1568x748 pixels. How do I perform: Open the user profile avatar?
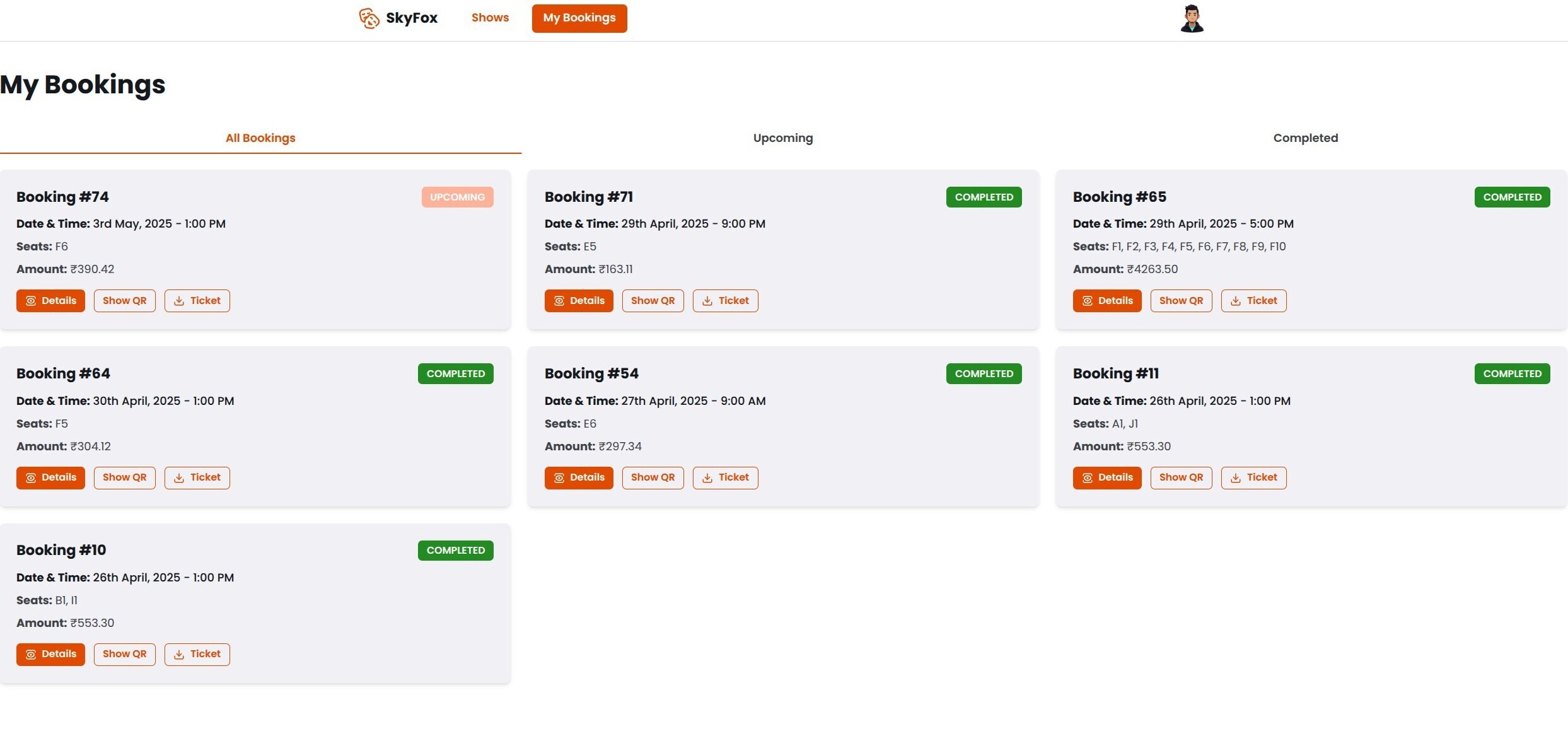click(x=1192, y=18)
